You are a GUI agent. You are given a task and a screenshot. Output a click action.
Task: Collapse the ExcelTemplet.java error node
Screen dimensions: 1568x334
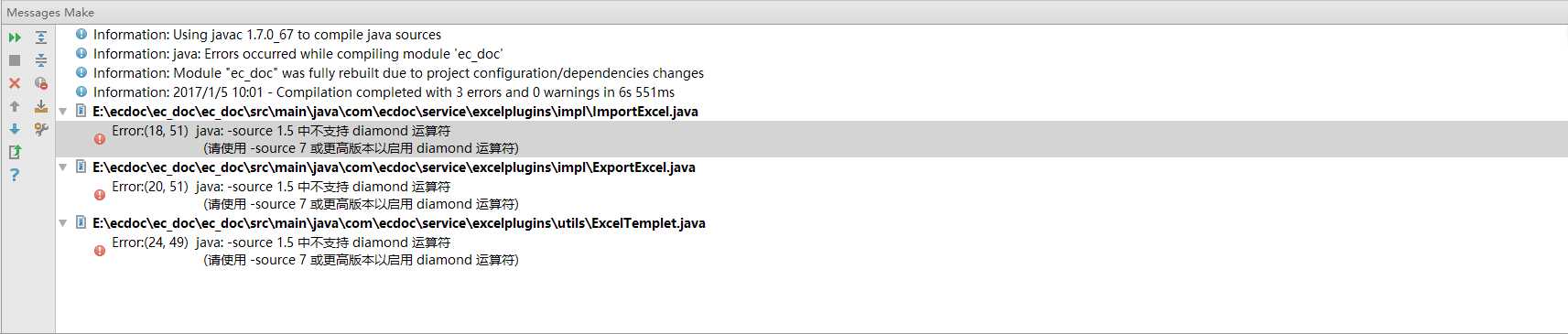coord(63,223)
